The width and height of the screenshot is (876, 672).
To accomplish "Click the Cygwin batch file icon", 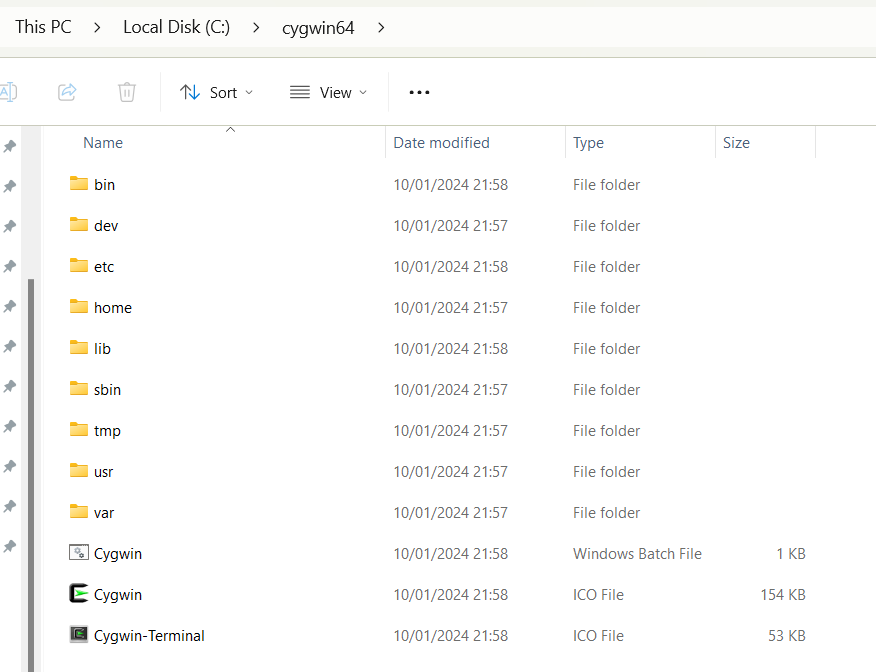I will click(x=79, y=553).
